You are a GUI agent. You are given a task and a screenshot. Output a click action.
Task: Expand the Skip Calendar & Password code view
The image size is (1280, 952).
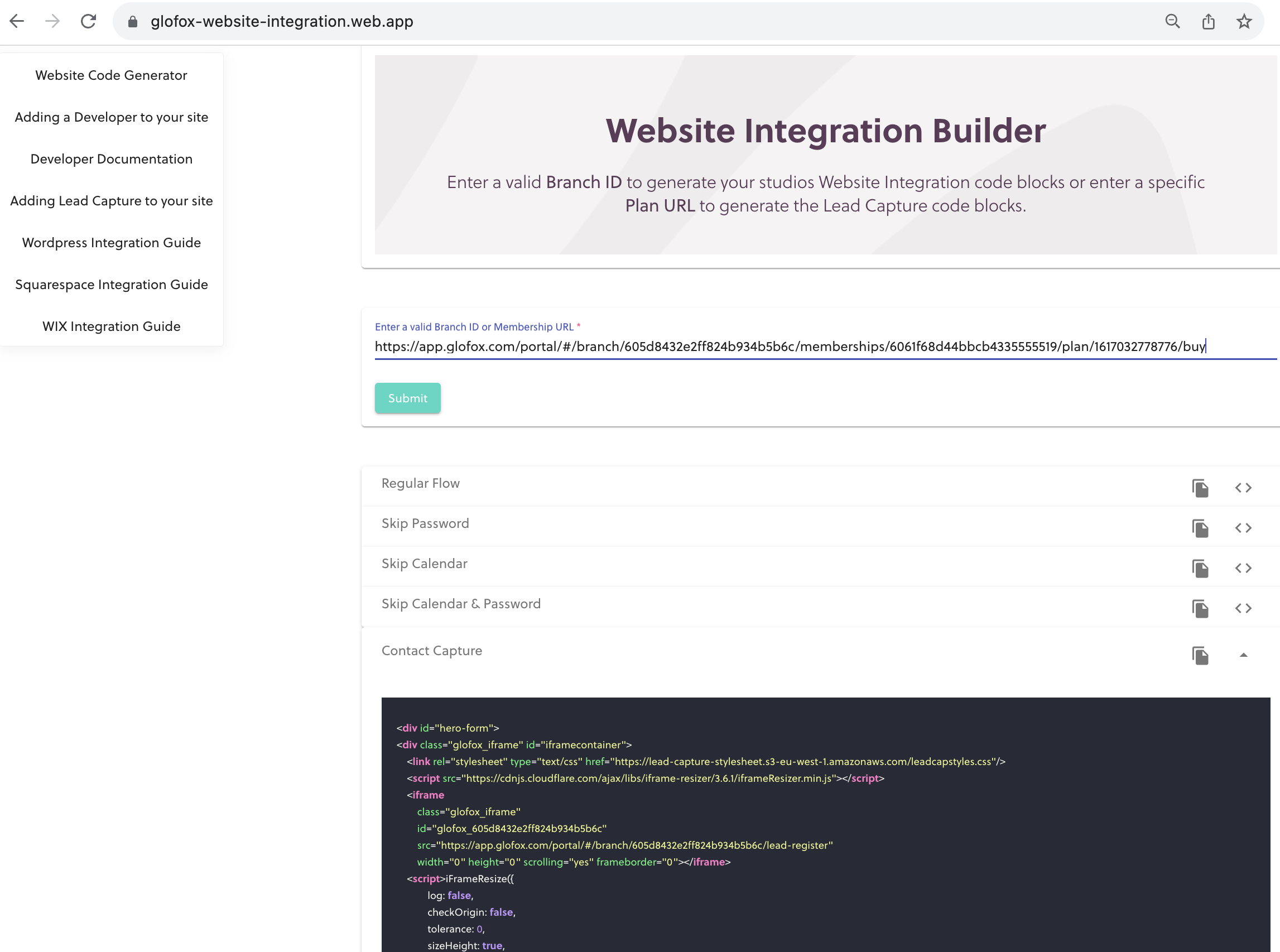[x=1243, y=608]
